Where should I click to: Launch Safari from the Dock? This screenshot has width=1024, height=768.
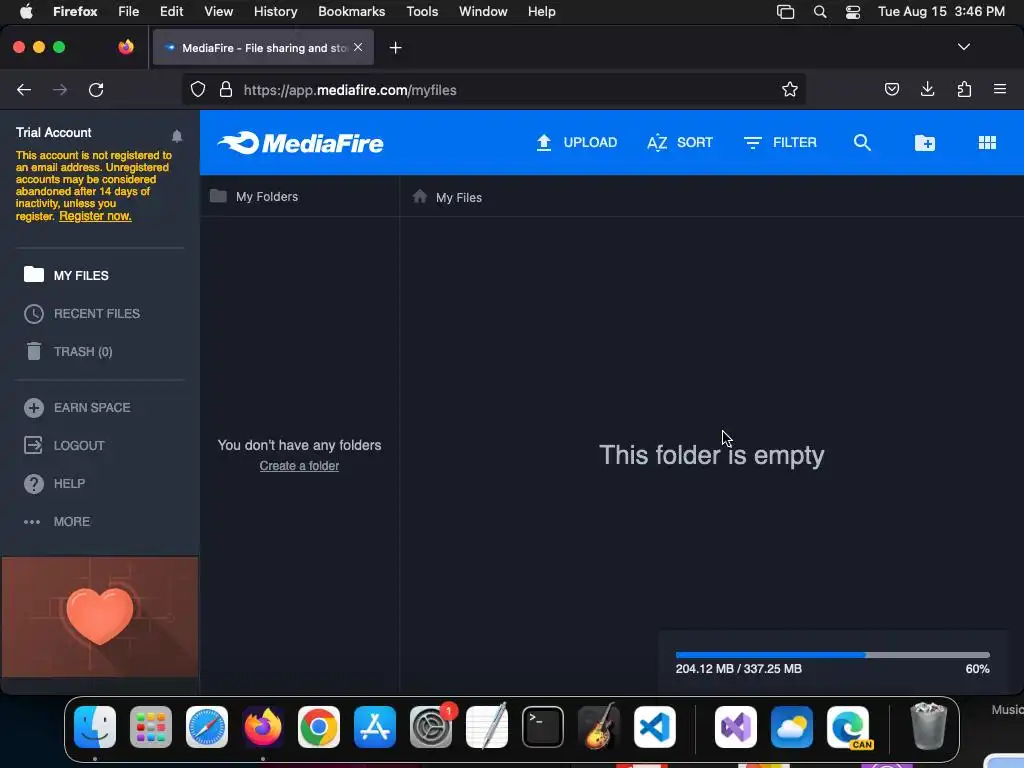(207, 727)
